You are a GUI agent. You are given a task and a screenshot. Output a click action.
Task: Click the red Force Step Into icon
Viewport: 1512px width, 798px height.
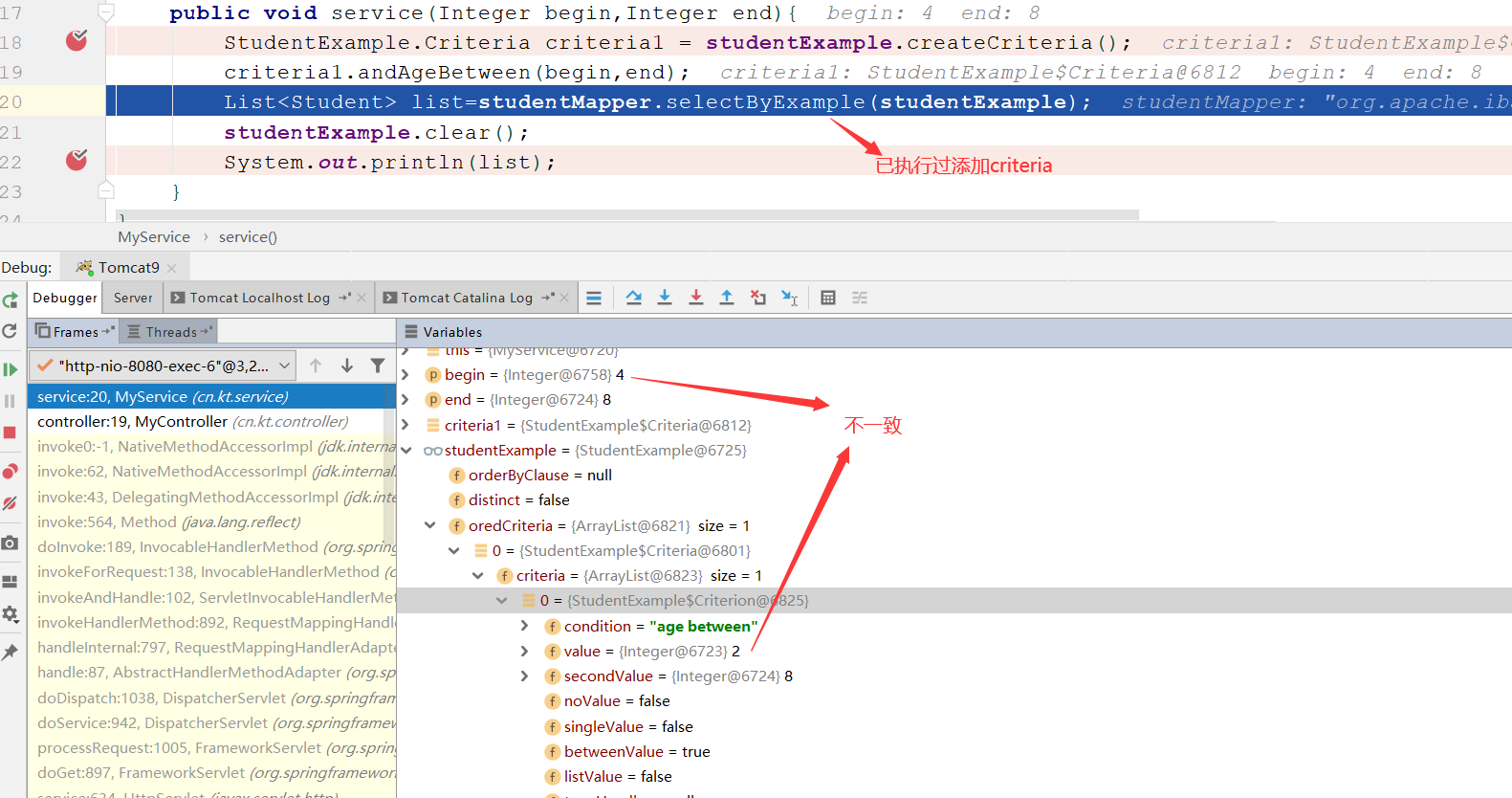[x=696, y=298]
